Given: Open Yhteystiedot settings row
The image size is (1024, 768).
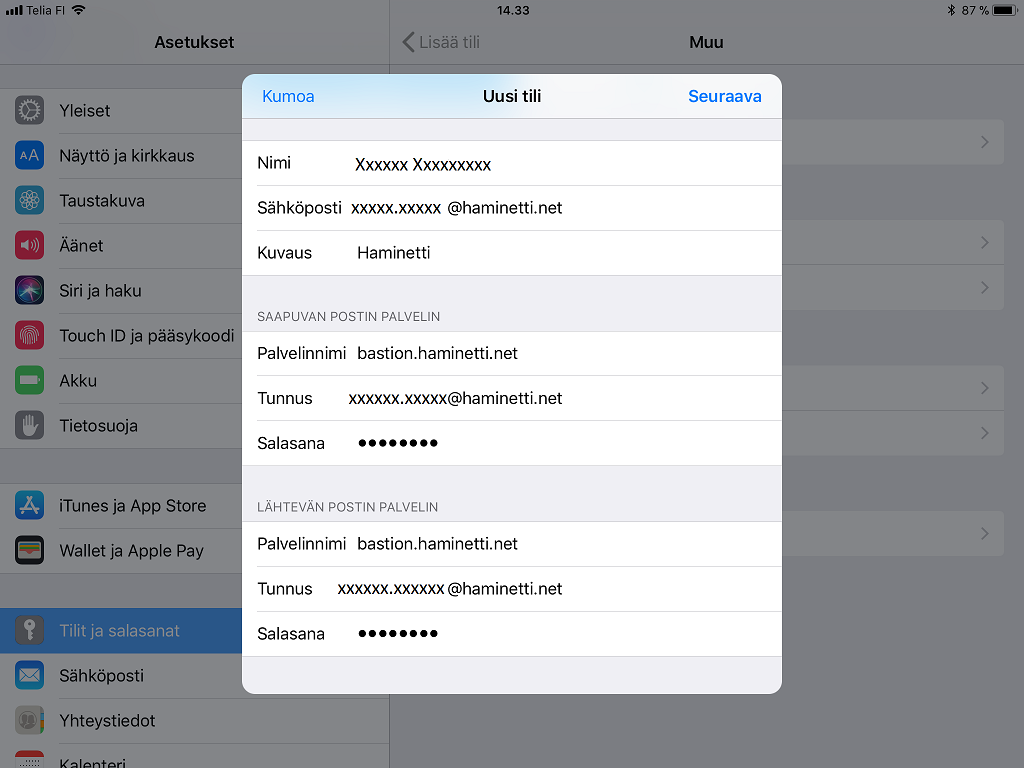Looking at the screenshot, I should click(121, 720).
